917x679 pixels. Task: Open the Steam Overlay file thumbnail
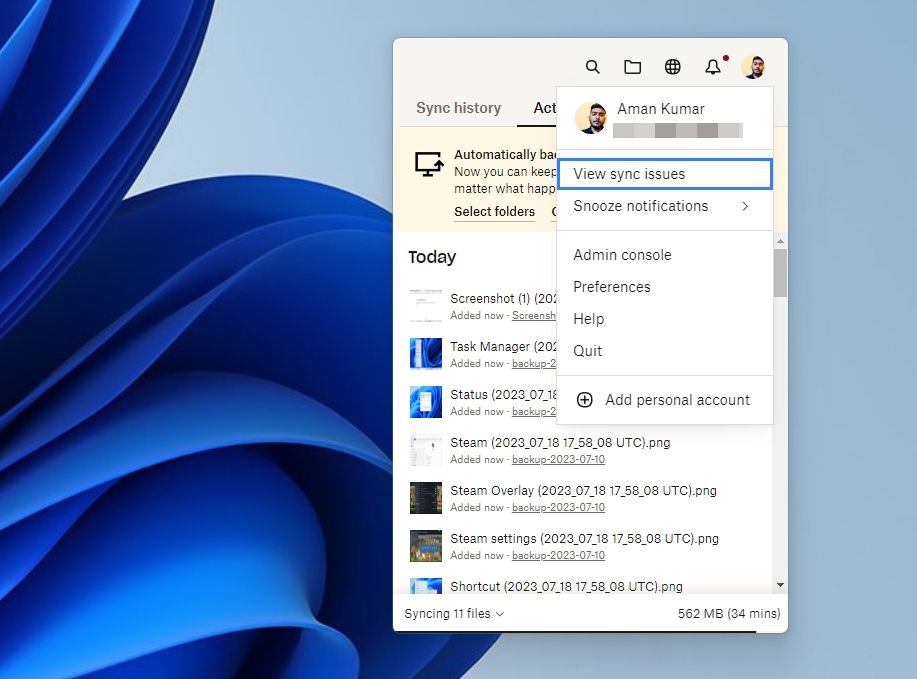coord(425,497)
